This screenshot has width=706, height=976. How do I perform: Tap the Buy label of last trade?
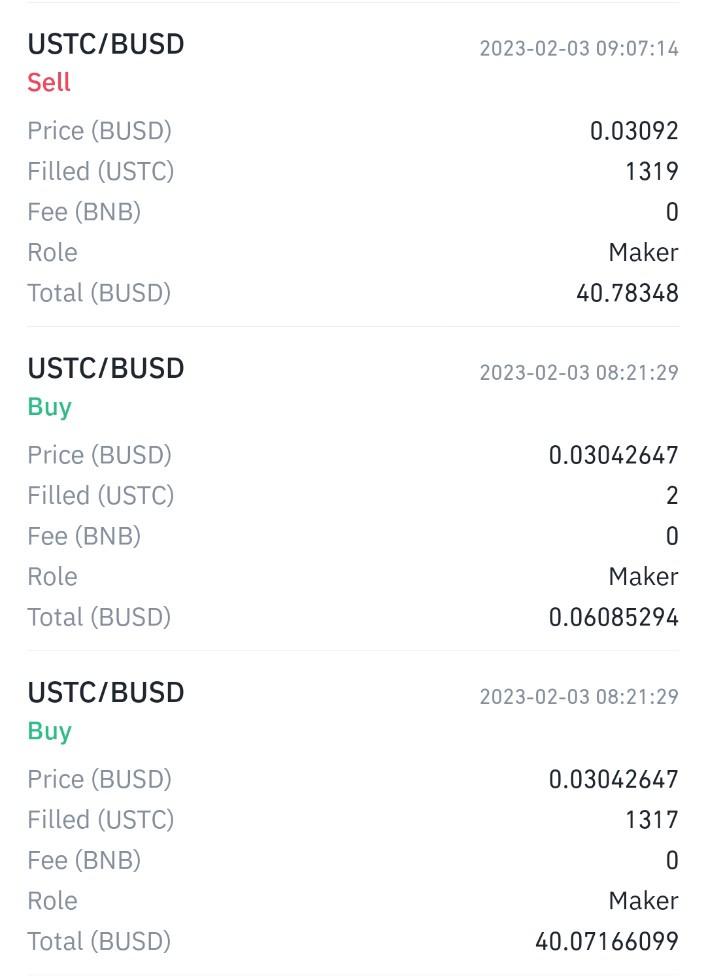[x=50, y=731]
